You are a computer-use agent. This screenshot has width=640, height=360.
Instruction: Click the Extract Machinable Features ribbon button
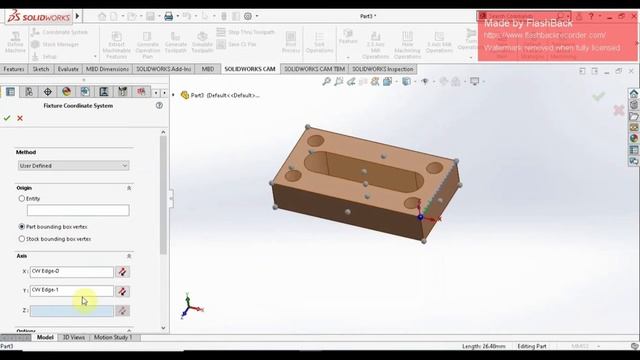click(x=117, y=45)
